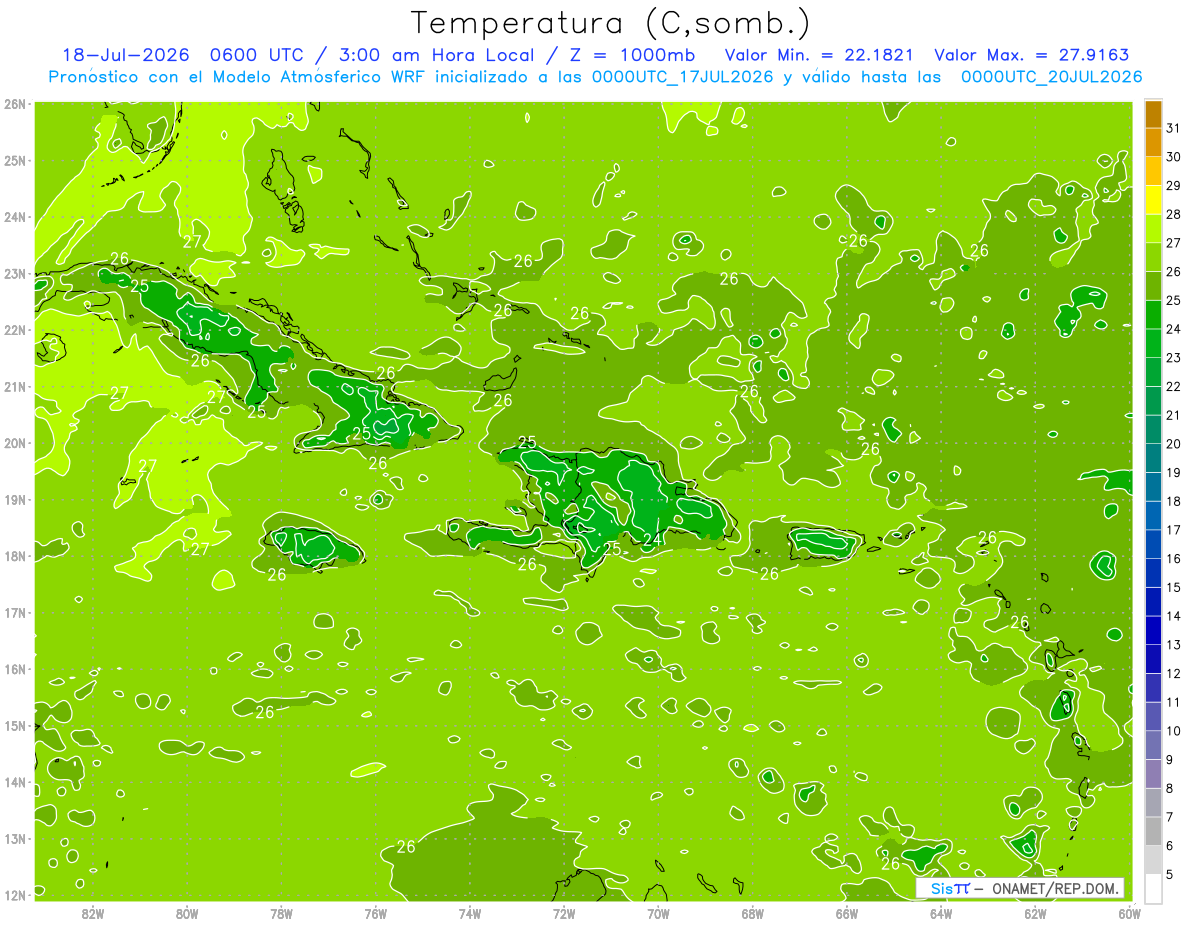Click the 18N latitude axis label
Image resolution: width=1200 pixels, height=927 pixels.
pos(15,556)
